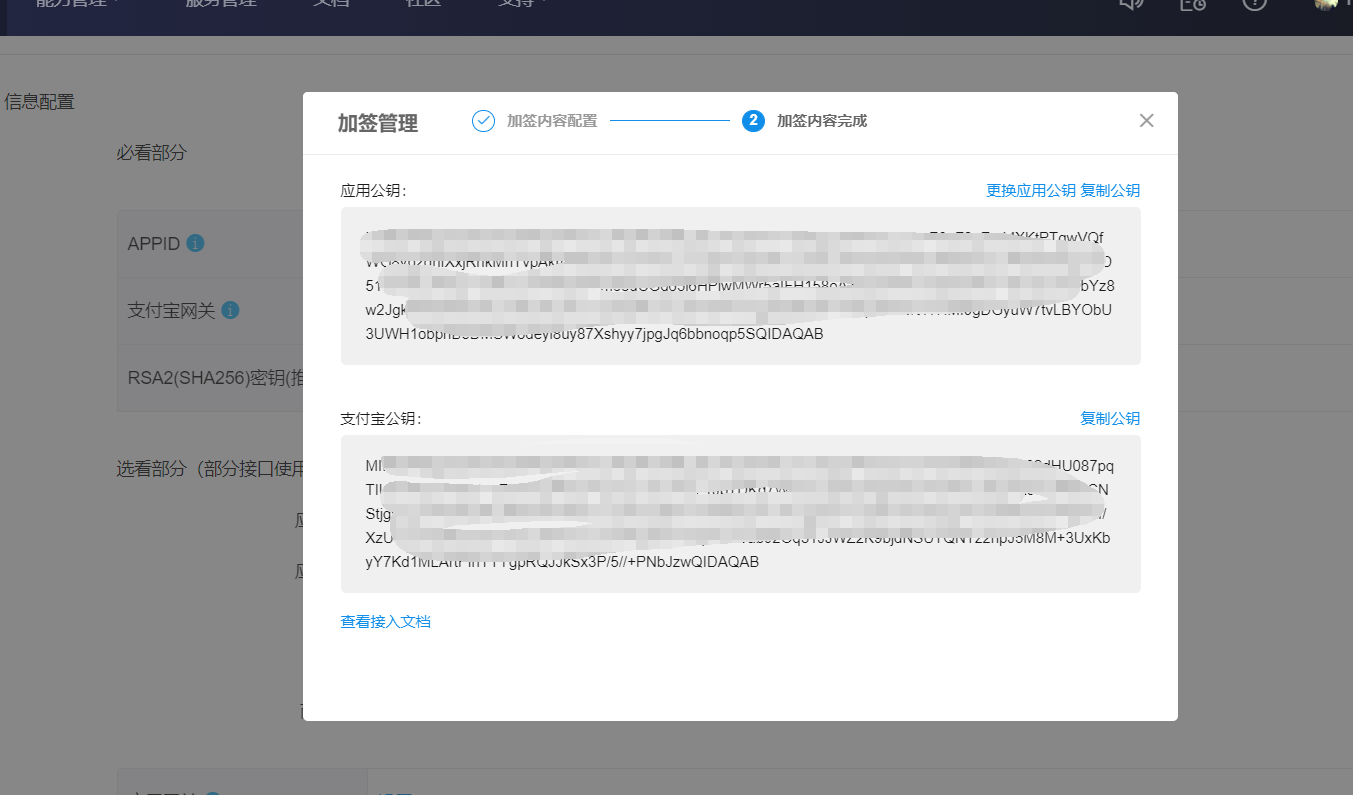Click inside the 应用公钥 key box
1353x795 pixels.
click(x=740, y=286)
